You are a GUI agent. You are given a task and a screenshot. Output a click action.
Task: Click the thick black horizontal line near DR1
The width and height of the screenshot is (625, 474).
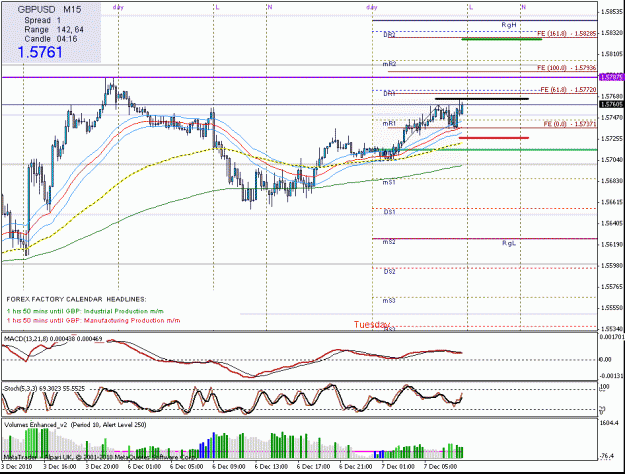(482, 98)
